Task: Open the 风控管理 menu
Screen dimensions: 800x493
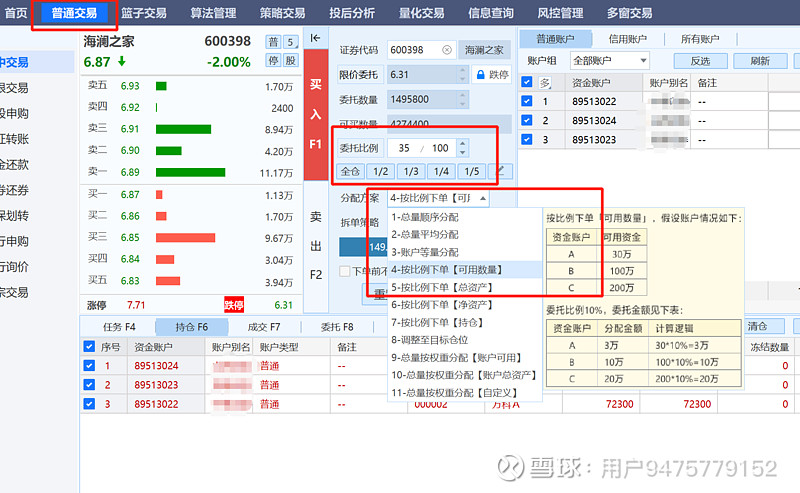Action: click(x=560, y=13)
